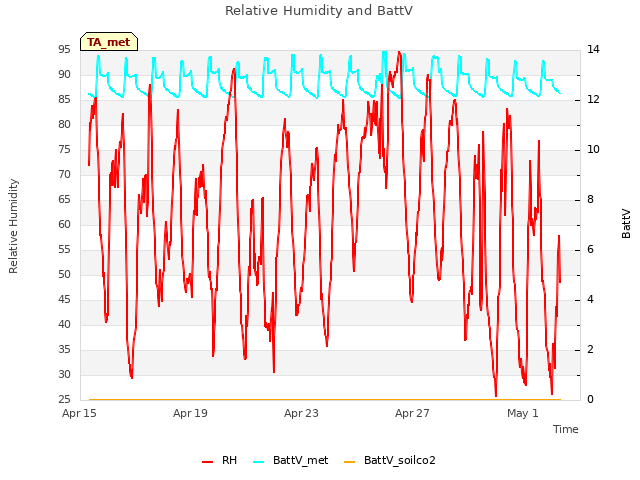Click the cyan BattV_met legend swatch
640x480 pixels.
258,461
